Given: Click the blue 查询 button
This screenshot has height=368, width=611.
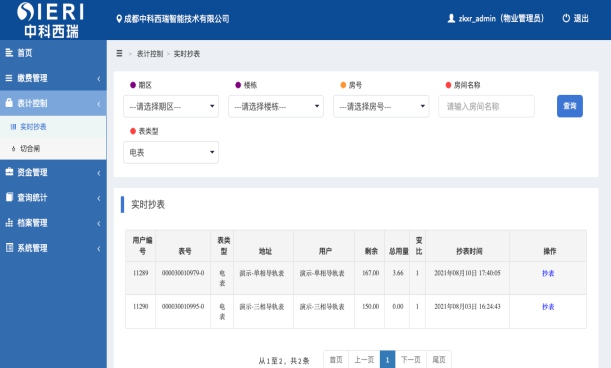Looking at the screenshot, I should click(x=570, y=106).
